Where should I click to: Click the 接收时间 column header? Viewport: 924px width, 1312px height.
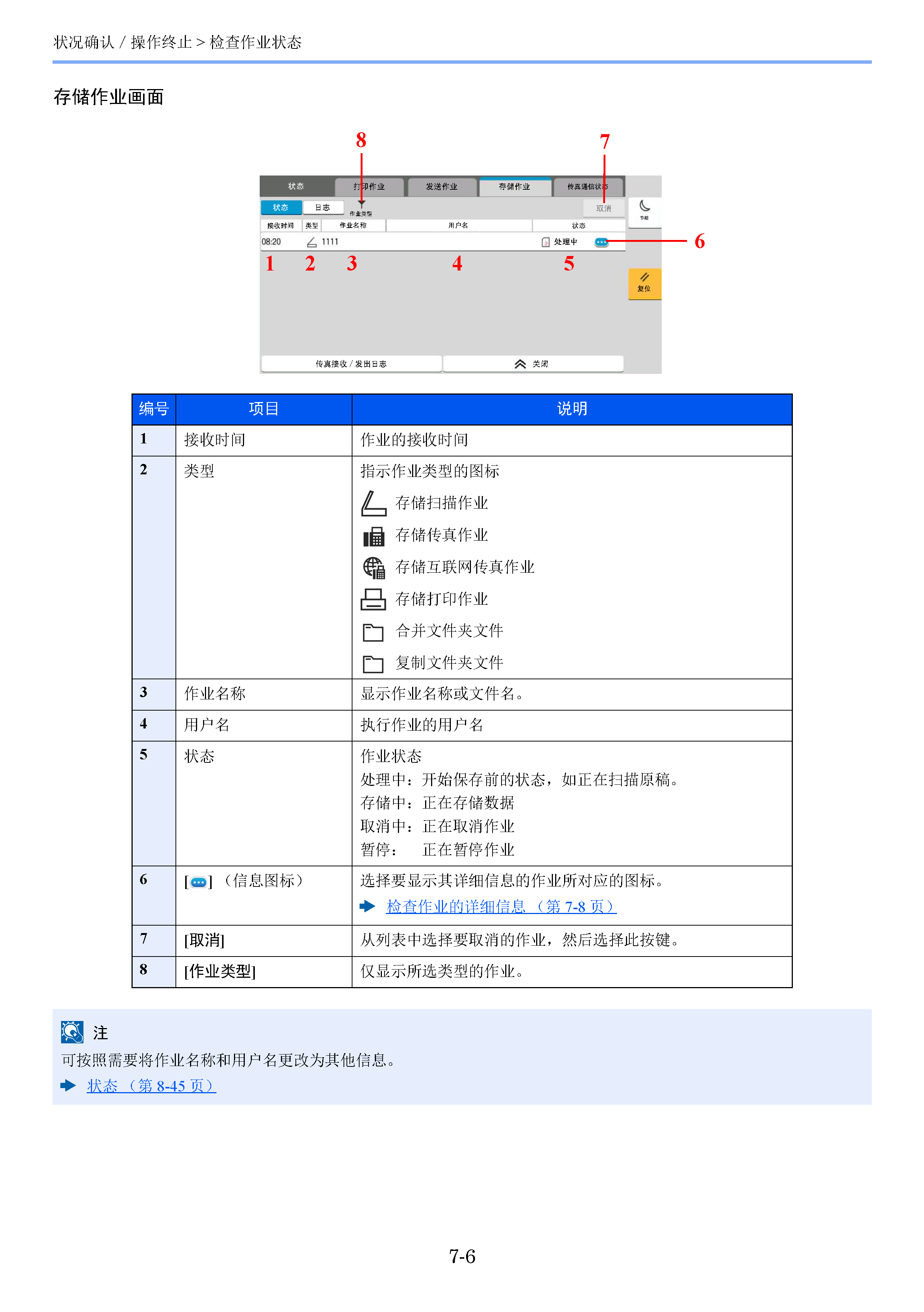(281, 226)
